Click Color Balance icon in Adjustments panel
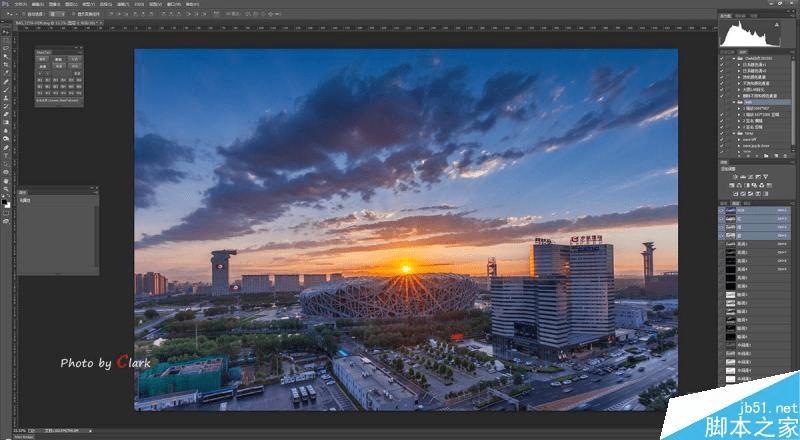 click(x=739, y=185)
